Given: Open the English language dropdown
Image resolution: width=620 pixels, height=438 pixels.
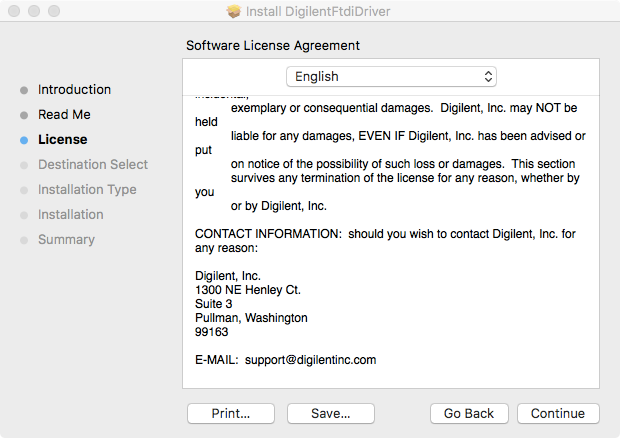Looking at the screenshot, I should click(x=391, y=76).
